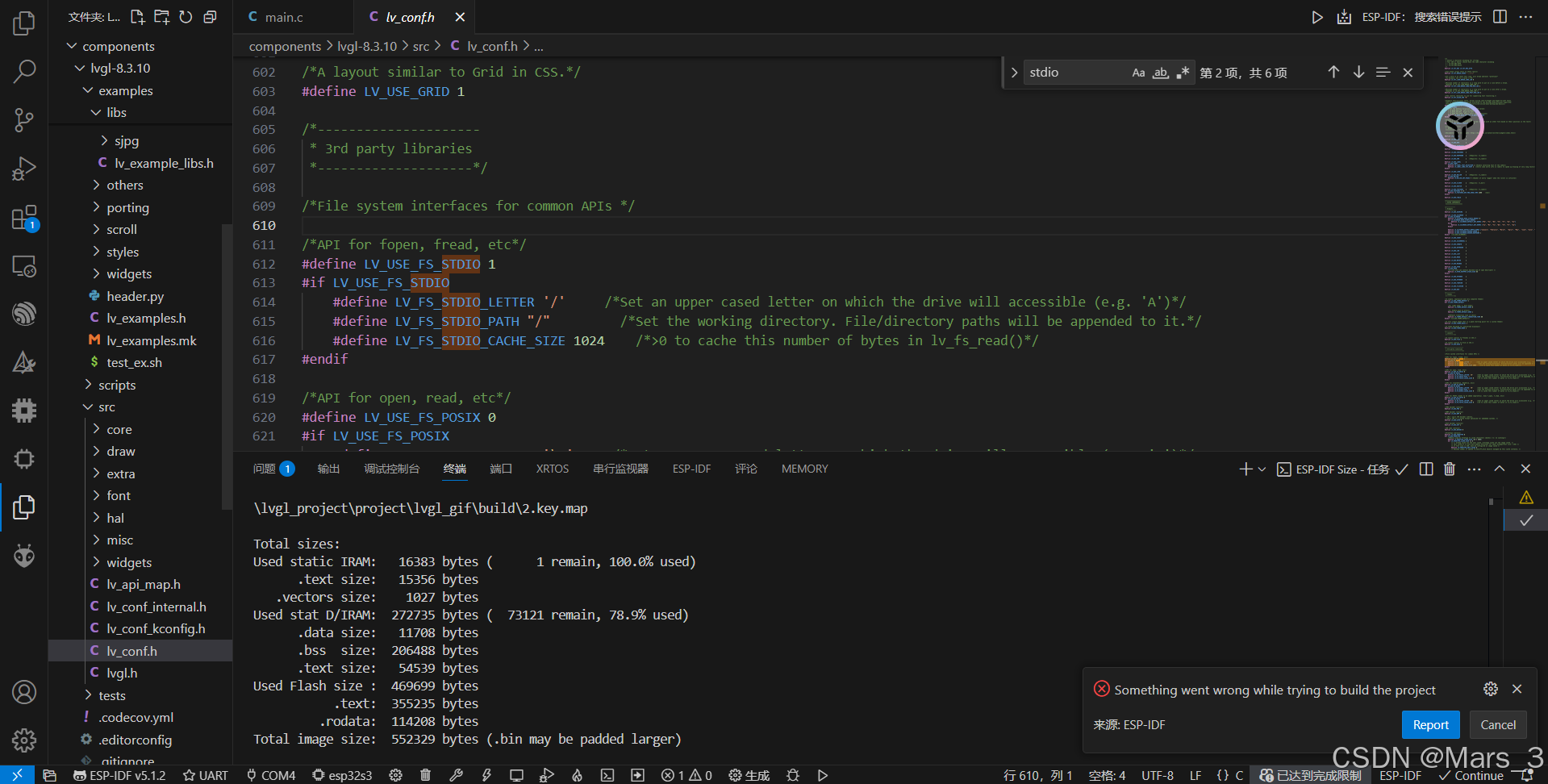This screenshot has height=784, width=1548.
Task: Split the editor layout
Action: click(x=1500, y=17)
